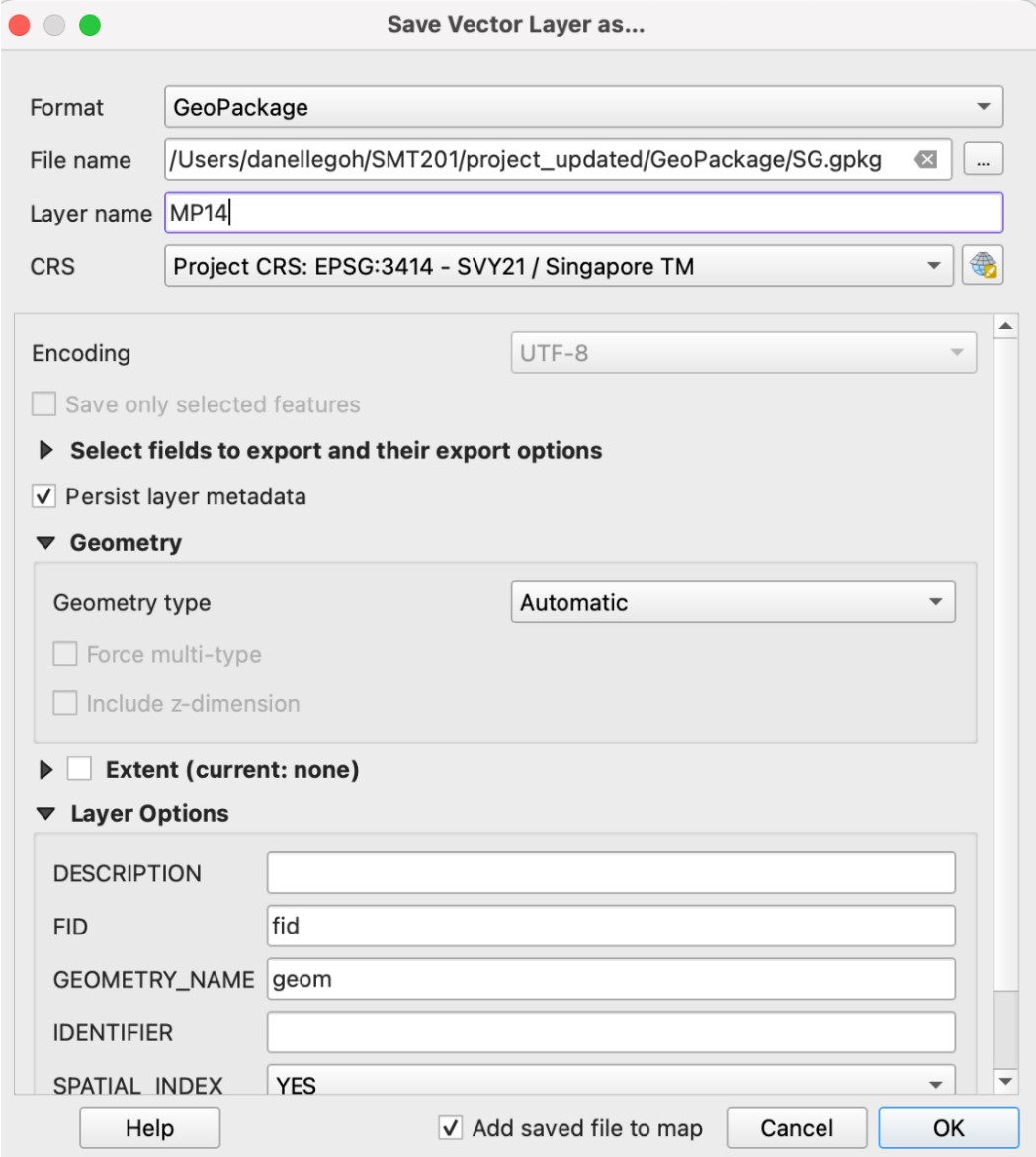Click the scrollbar up arrow
This screenshot has height=1157, width=1036.
coord(1005,326)
